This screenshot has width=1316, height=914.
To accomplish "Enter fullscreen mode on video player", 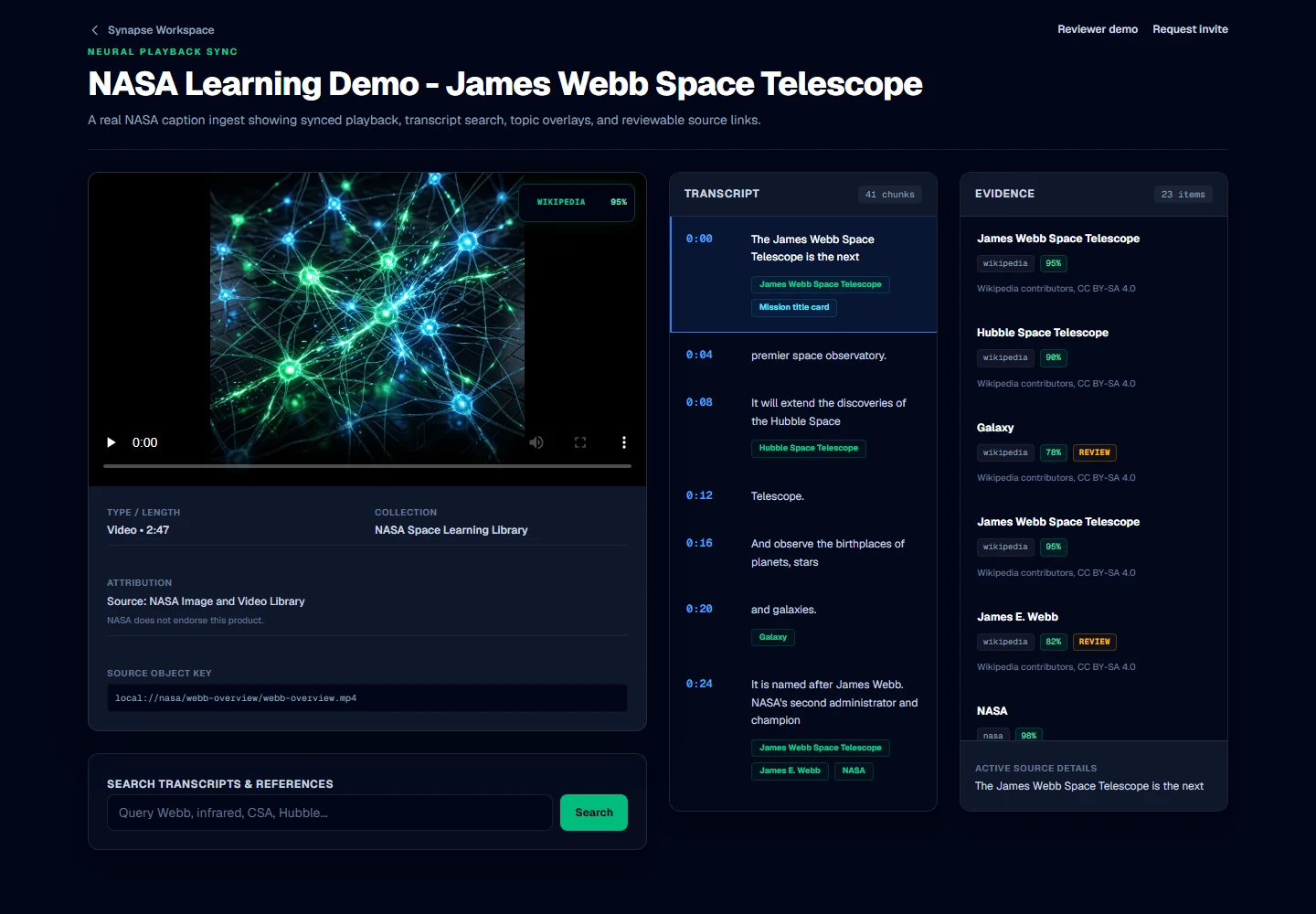I will [x=580, y=442].
